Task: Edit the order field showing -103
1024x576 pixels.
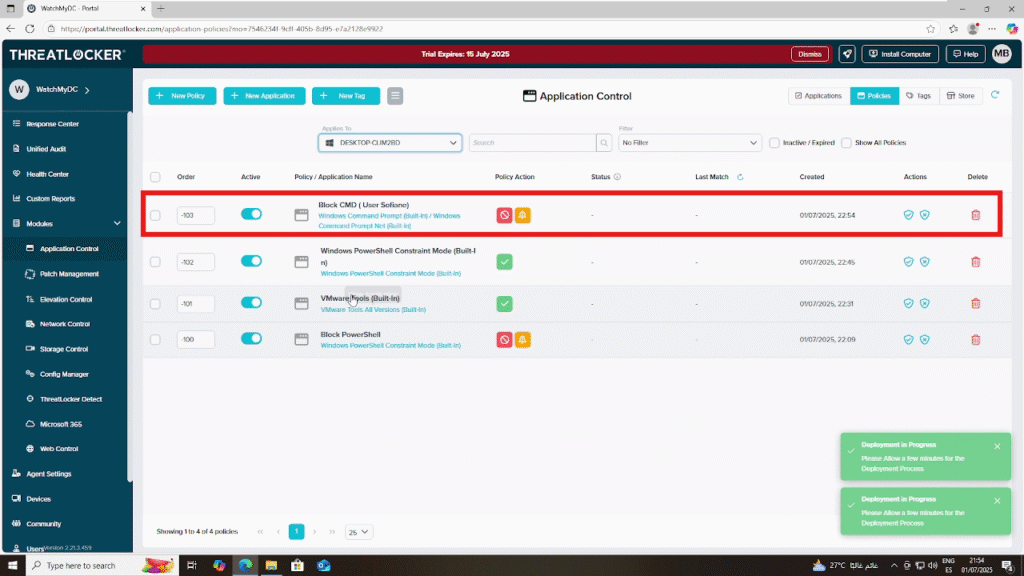Action: click(x=195, y=216)
